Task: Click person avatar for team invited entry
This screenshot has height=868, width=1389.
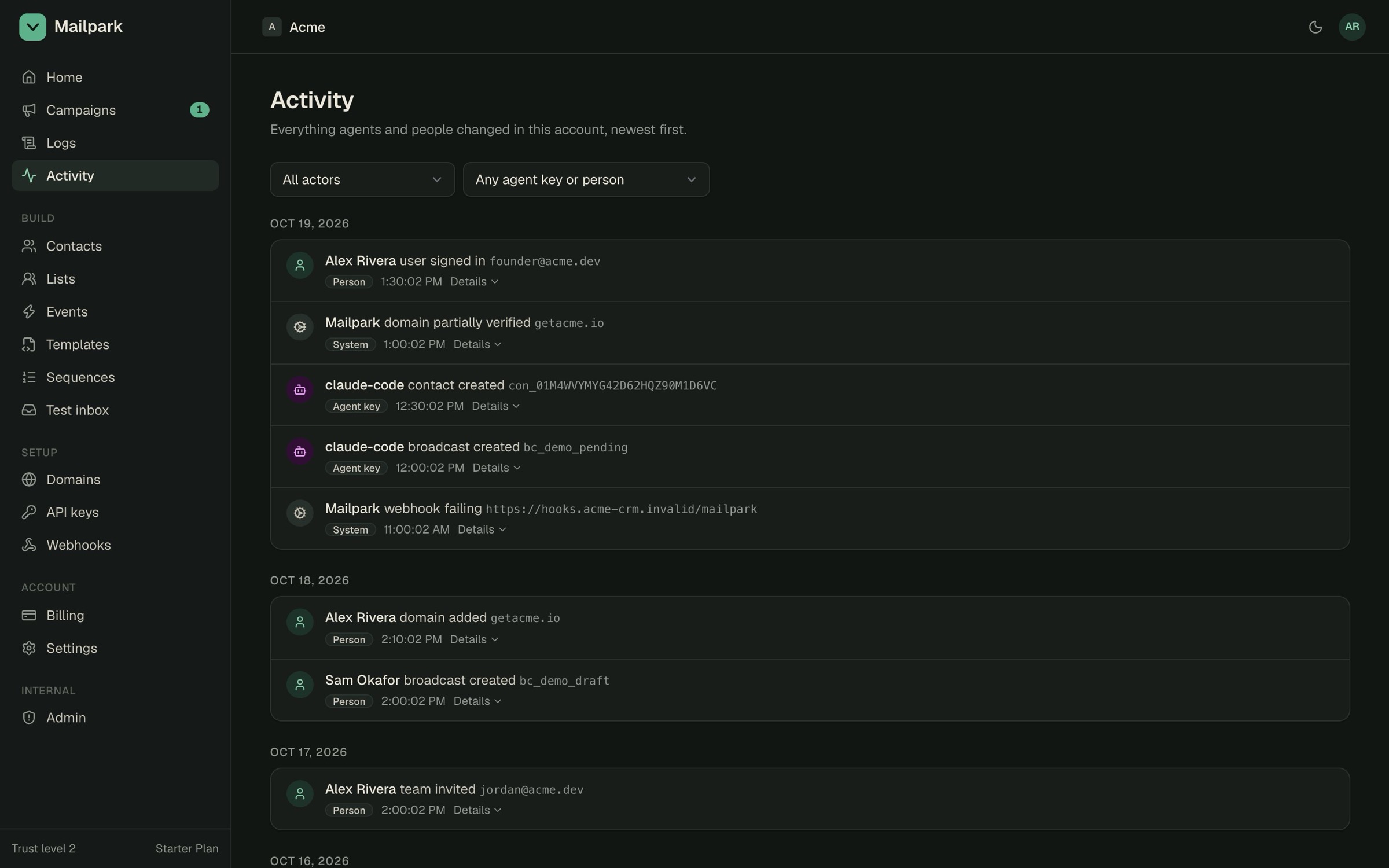Action: [x=300, y=794]
